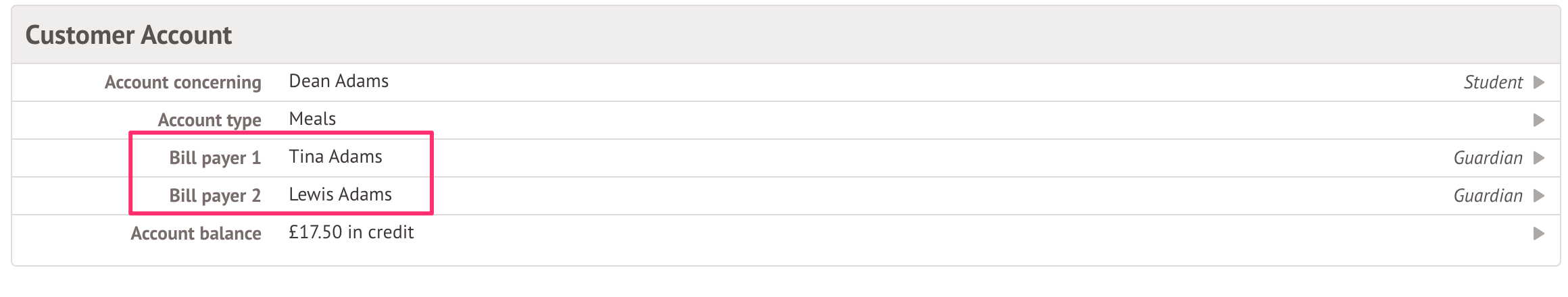Click the Student tag
The image size is (1568, 297).
1492,82
